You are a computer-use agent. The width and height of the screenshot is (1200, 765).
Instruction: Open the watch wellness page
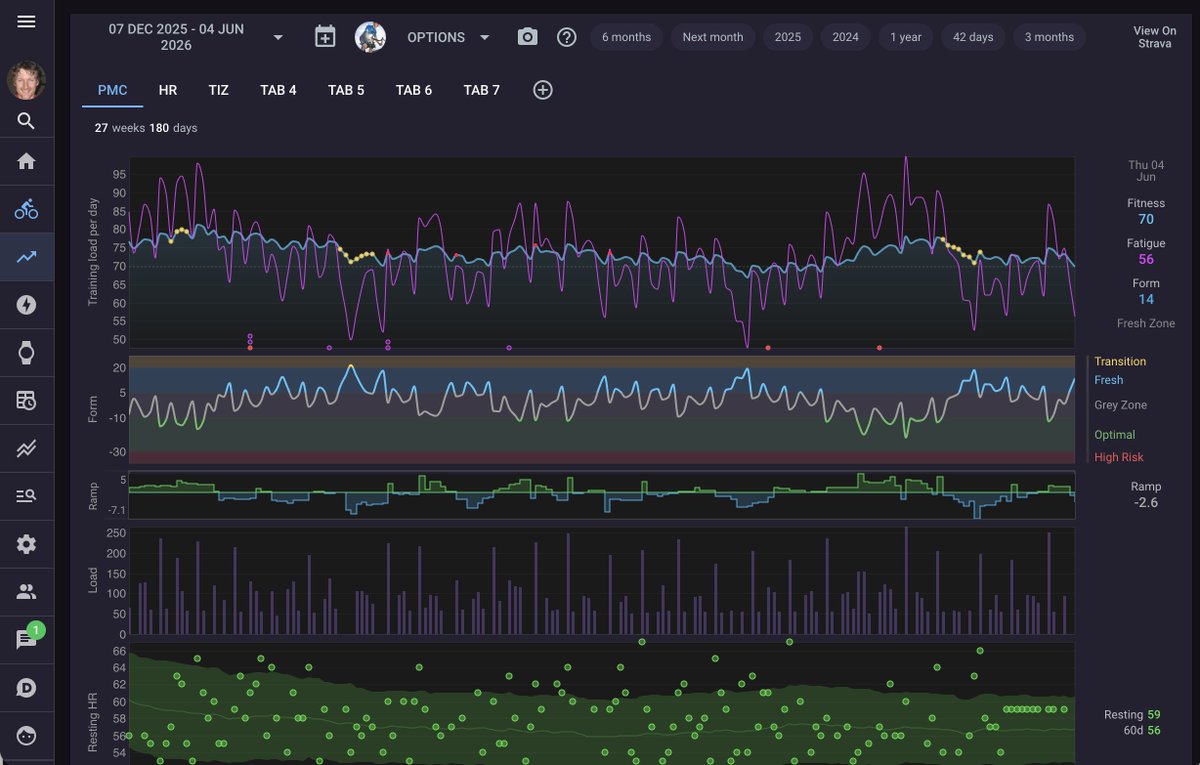[26, 352]
